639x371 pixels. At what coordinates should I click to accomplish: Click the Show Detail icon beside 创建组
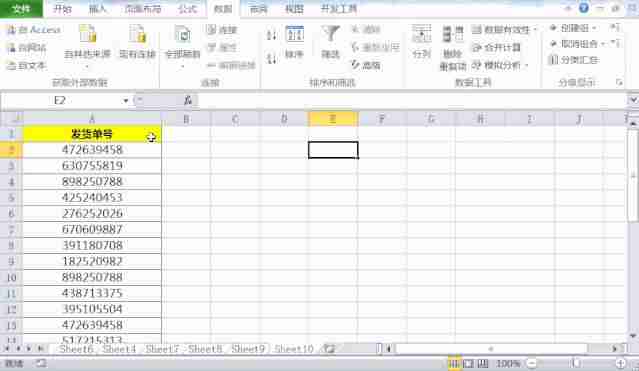point(615,28)
